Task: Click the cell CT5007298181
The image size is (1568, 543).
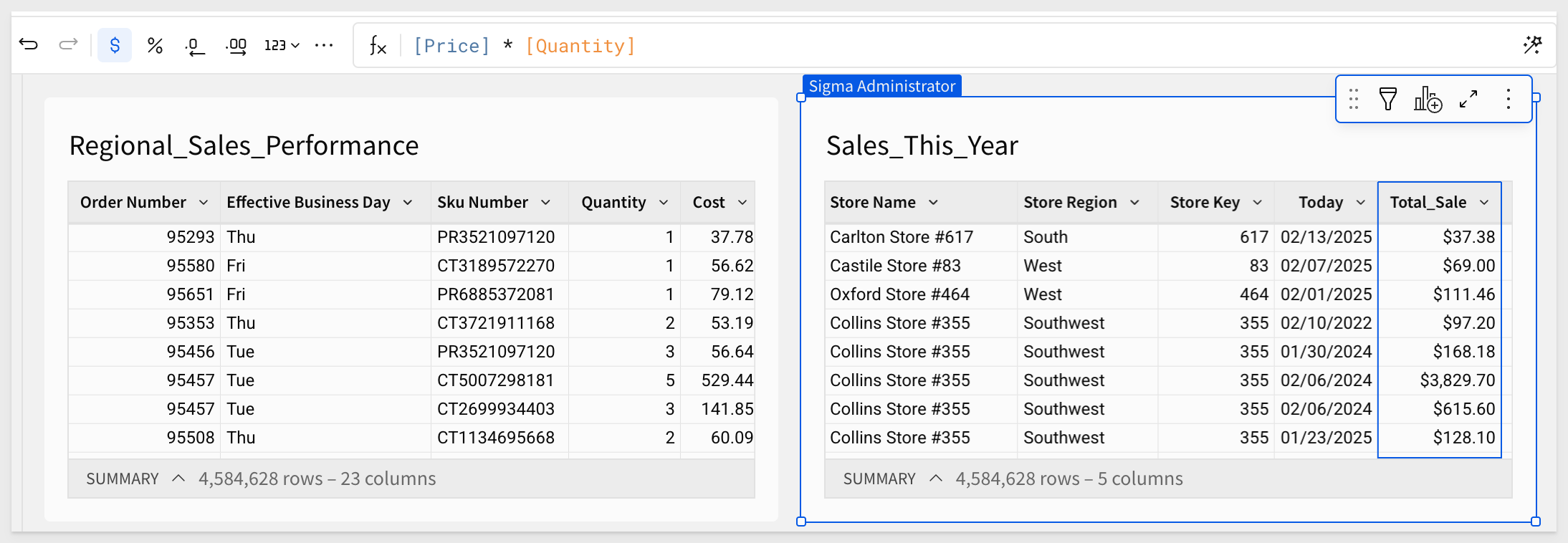Action: (499, 380)
